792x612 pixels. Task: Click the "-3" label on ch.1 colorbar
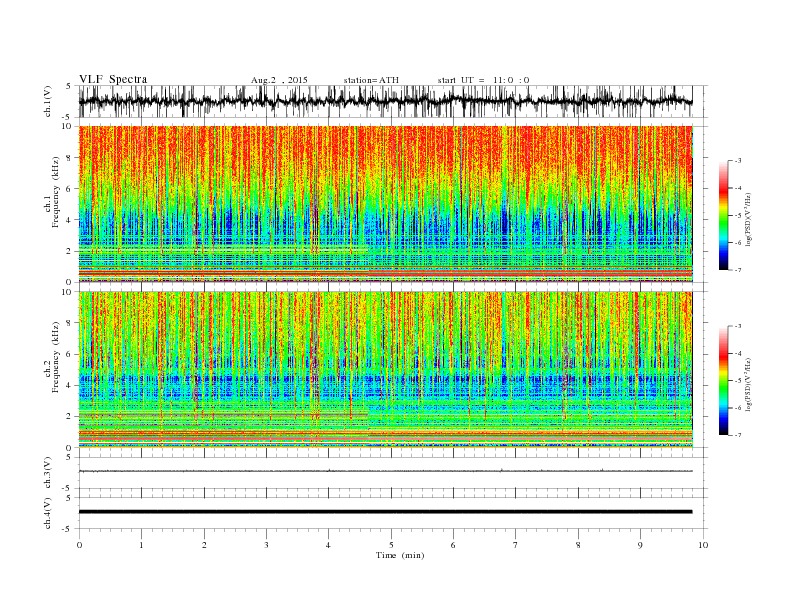tap(738, 161)
